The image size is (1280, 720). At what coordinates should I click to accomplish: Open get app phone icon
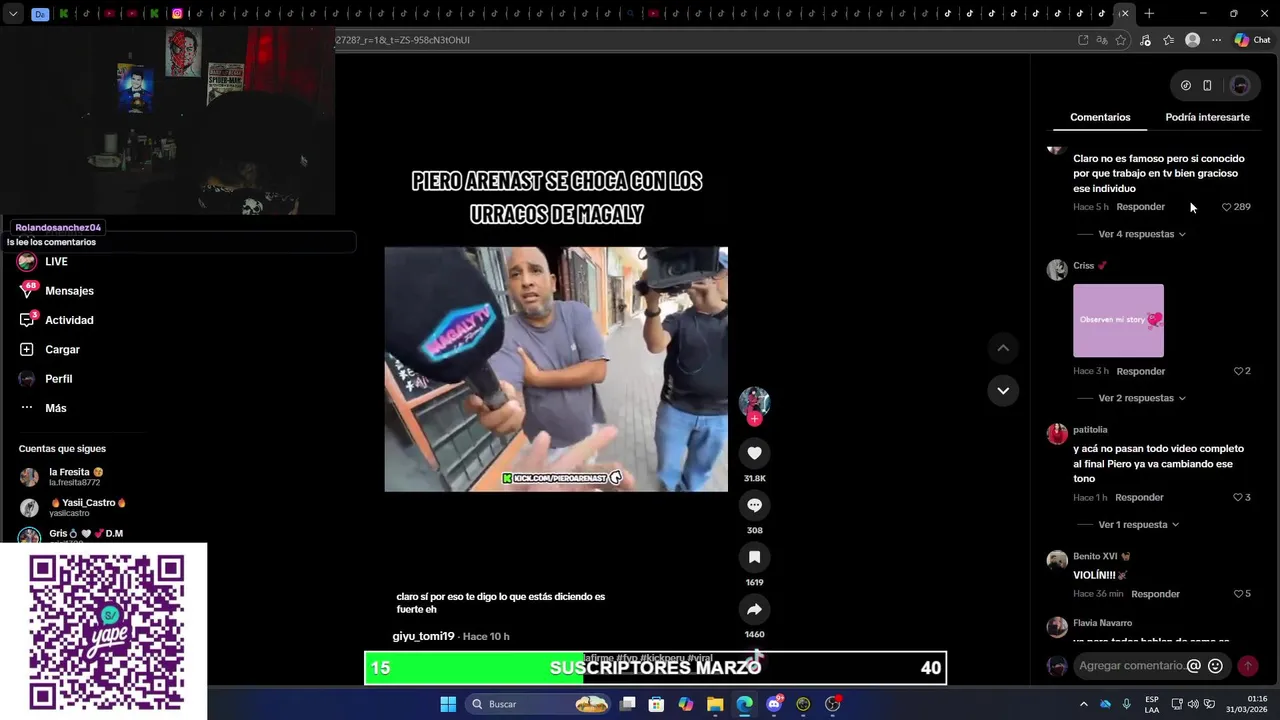[x=1207, y=86]
